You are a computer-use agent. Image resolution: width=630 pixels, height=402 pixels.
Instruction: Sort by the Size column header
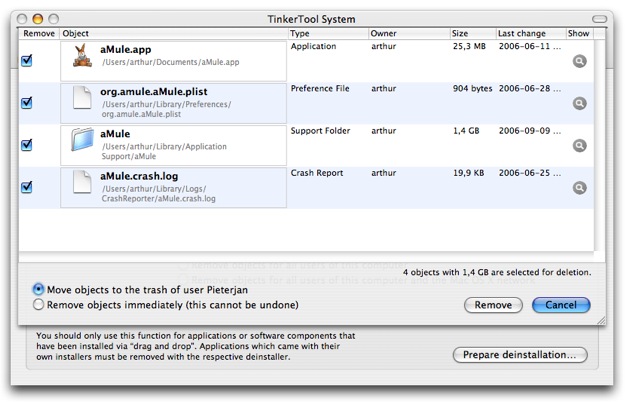click(x=472, y=33)
